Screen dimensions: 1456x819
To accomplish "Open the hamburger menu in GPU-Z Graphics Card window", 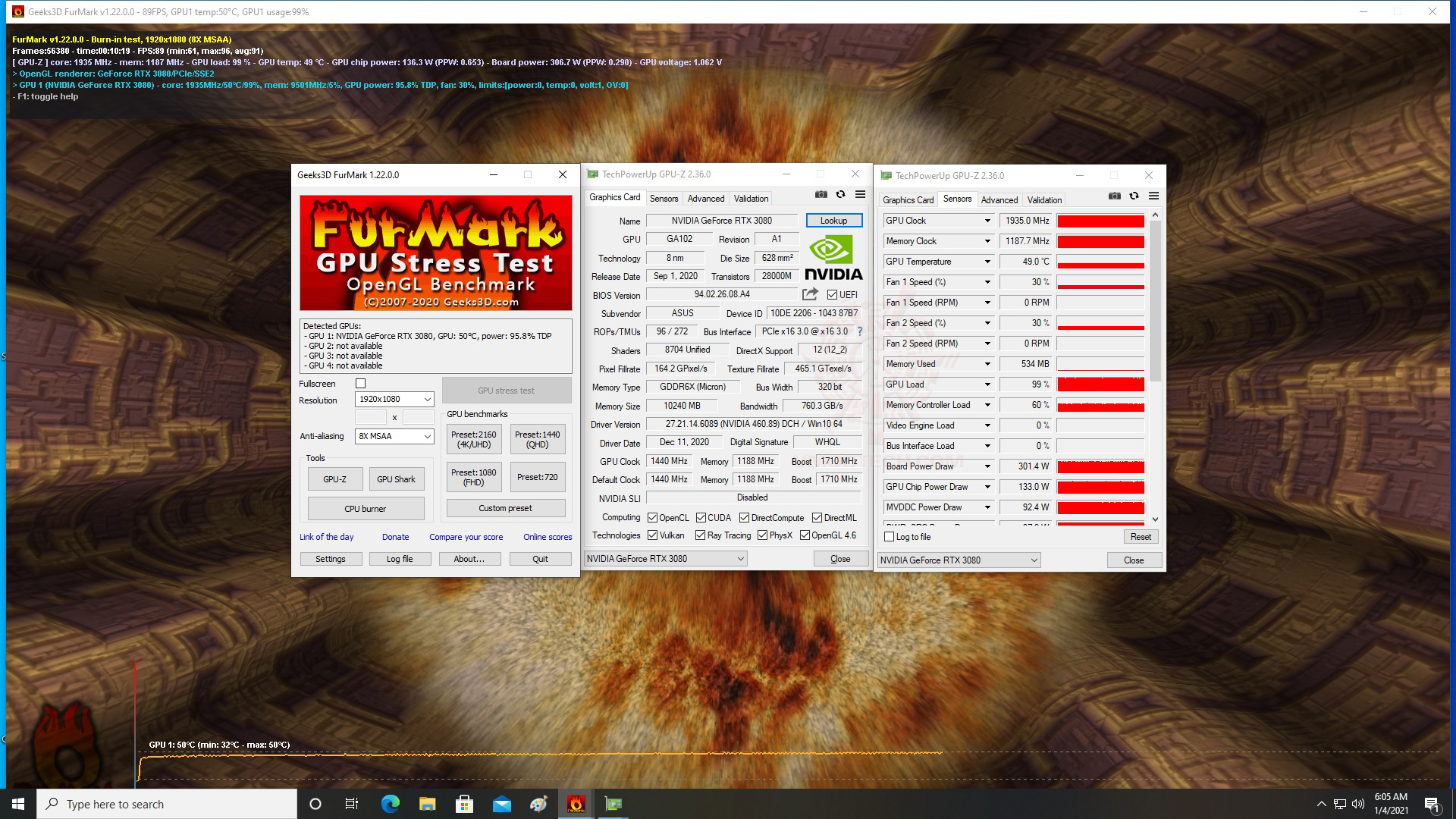I will point(860,195).
